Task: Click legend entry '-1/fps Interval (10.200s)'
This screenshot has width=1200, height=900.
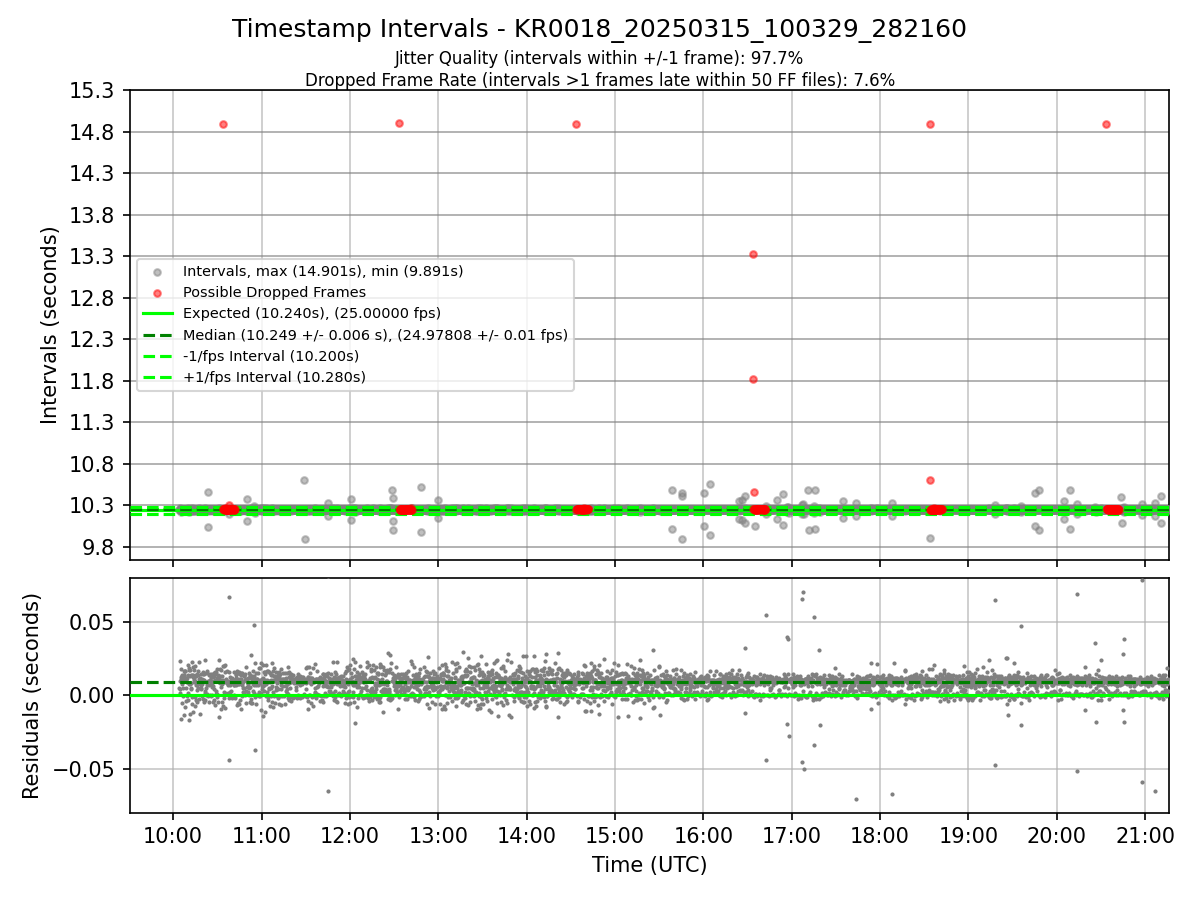Action: pos(270,356)
